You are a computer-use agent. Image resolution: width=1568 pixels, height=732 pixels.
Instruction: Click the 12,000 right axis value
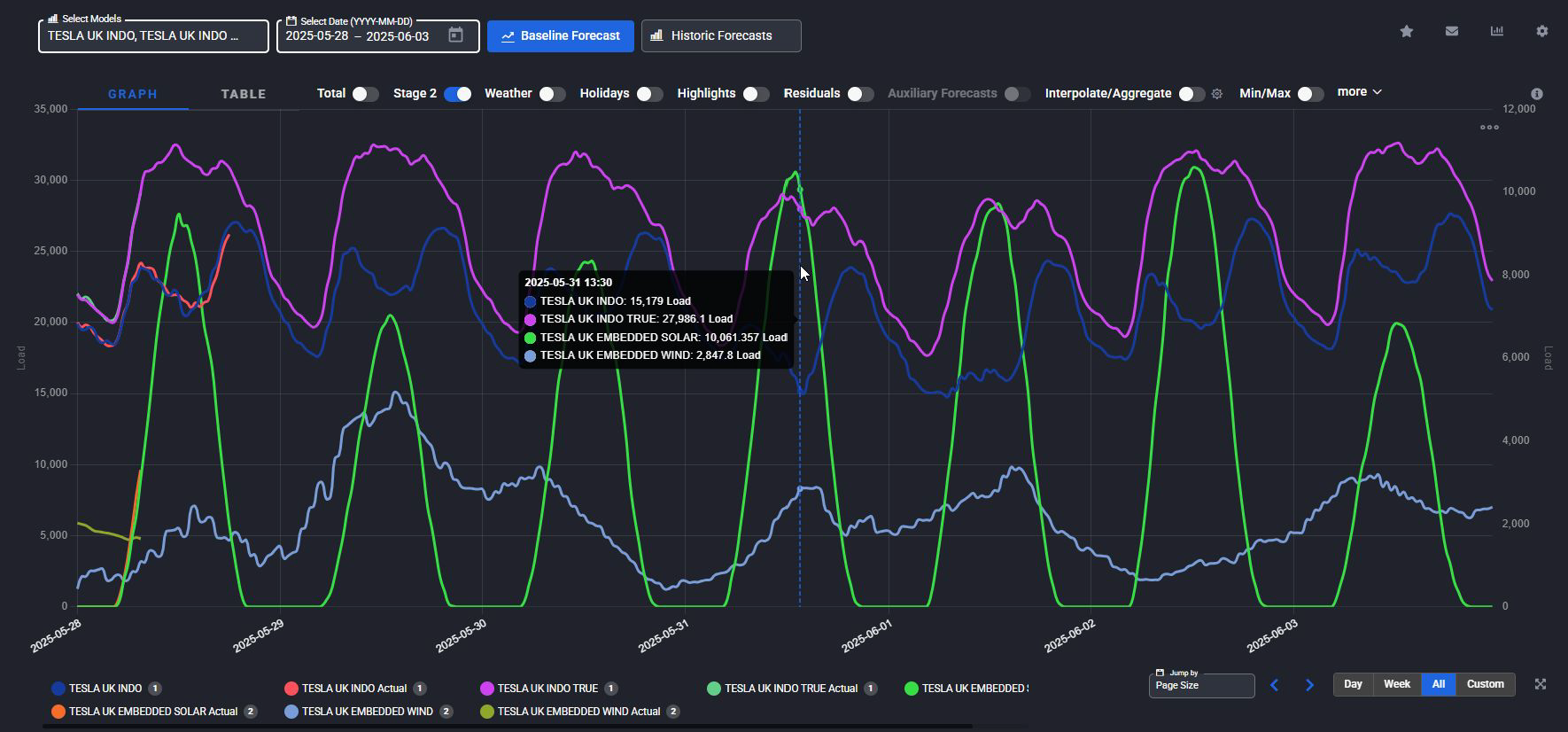click(x=1519, y=109)
